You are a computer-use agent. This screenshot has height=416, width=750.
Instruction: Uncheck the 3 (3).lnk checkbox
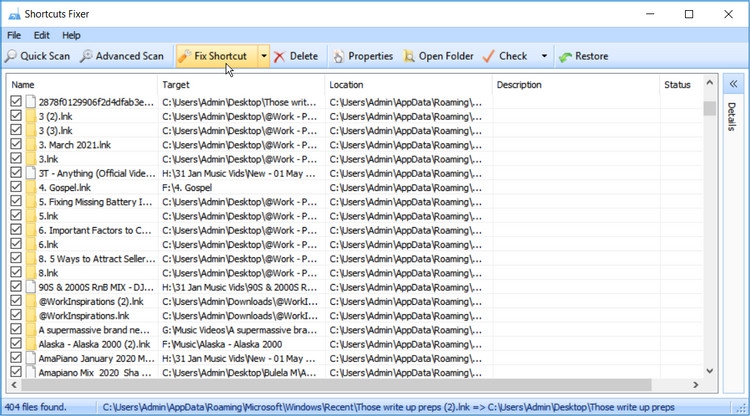(x=16, y=130)
